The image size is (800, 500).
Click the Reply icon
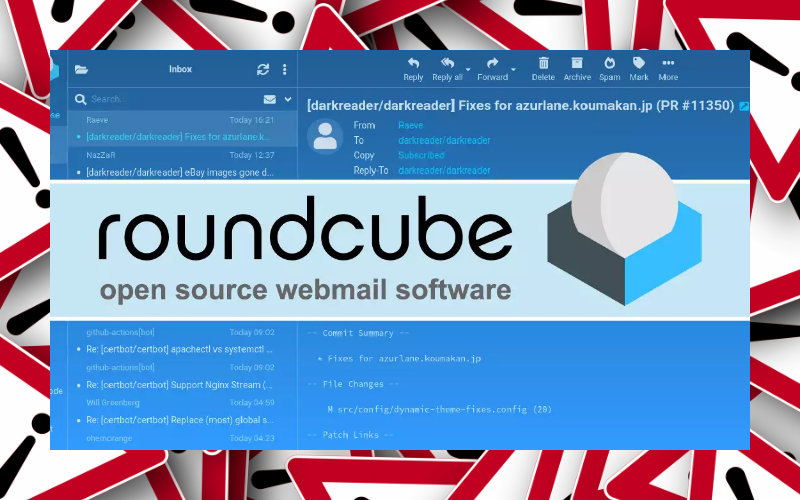[413, 63]
